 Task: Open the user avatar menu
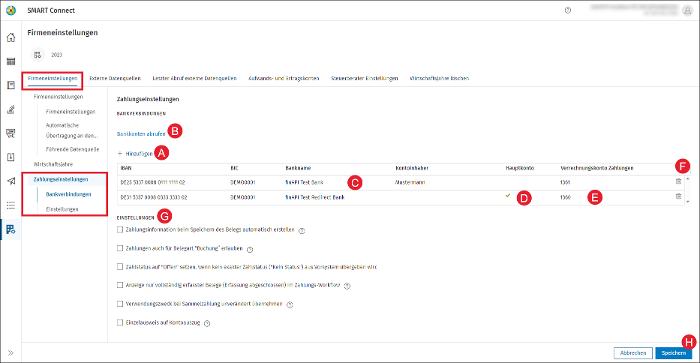click(687, 10)
